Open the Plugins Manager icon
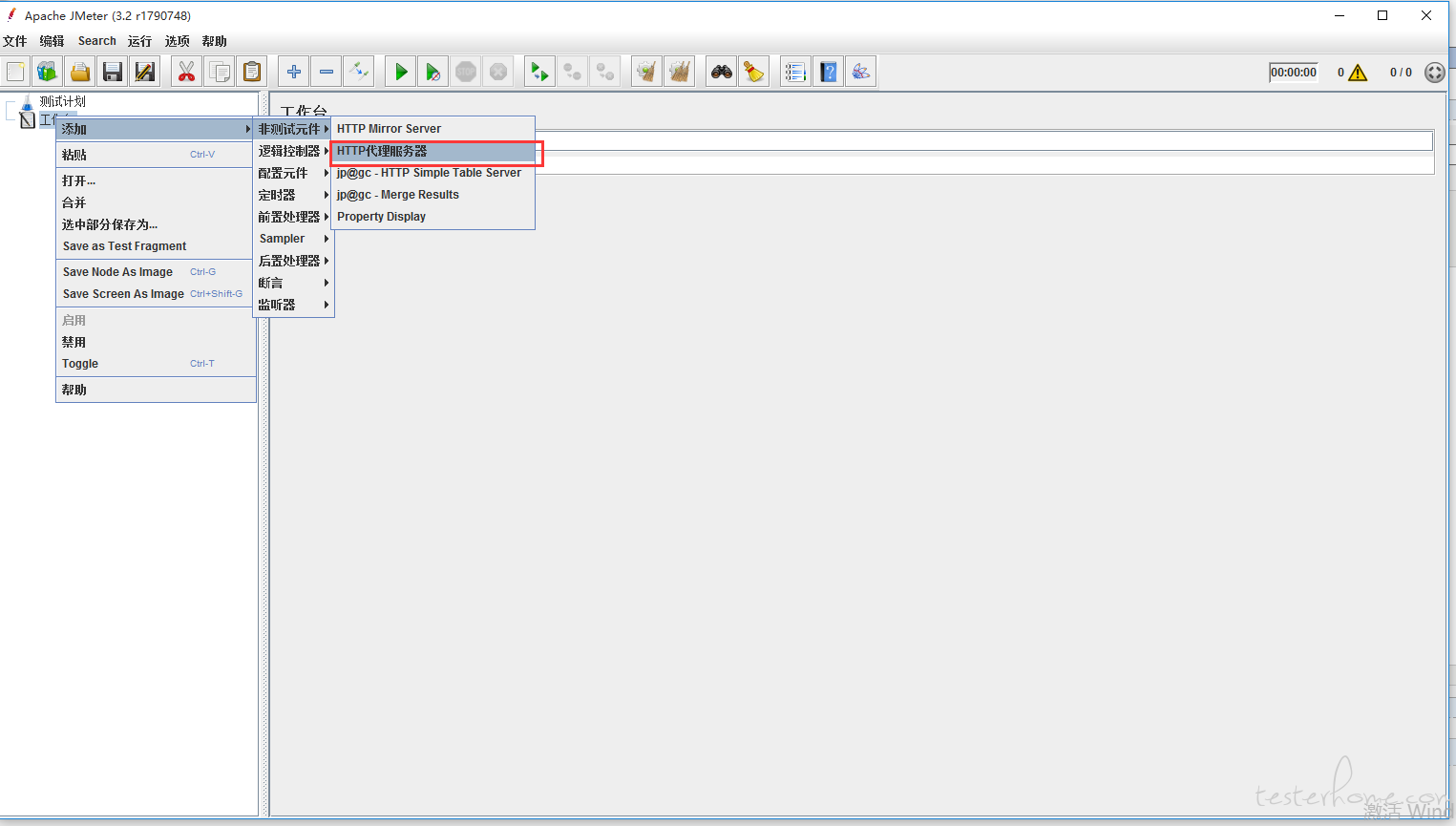Screen dimensions: 1456x826 tap(861, 72)
